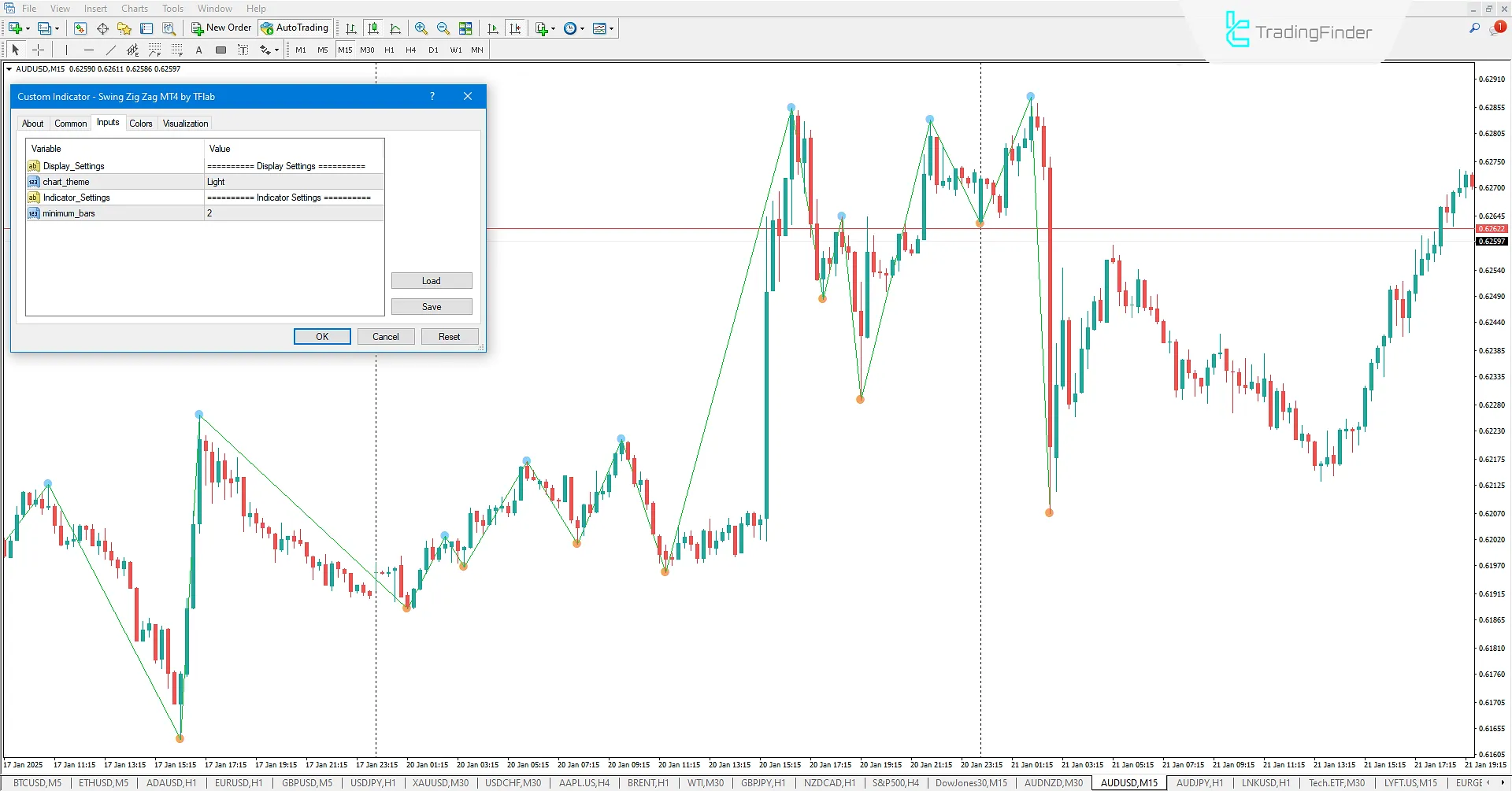Select the vertical line drawing tool
This screenshot has width=1512, height=791.
[x=67, y=50]
